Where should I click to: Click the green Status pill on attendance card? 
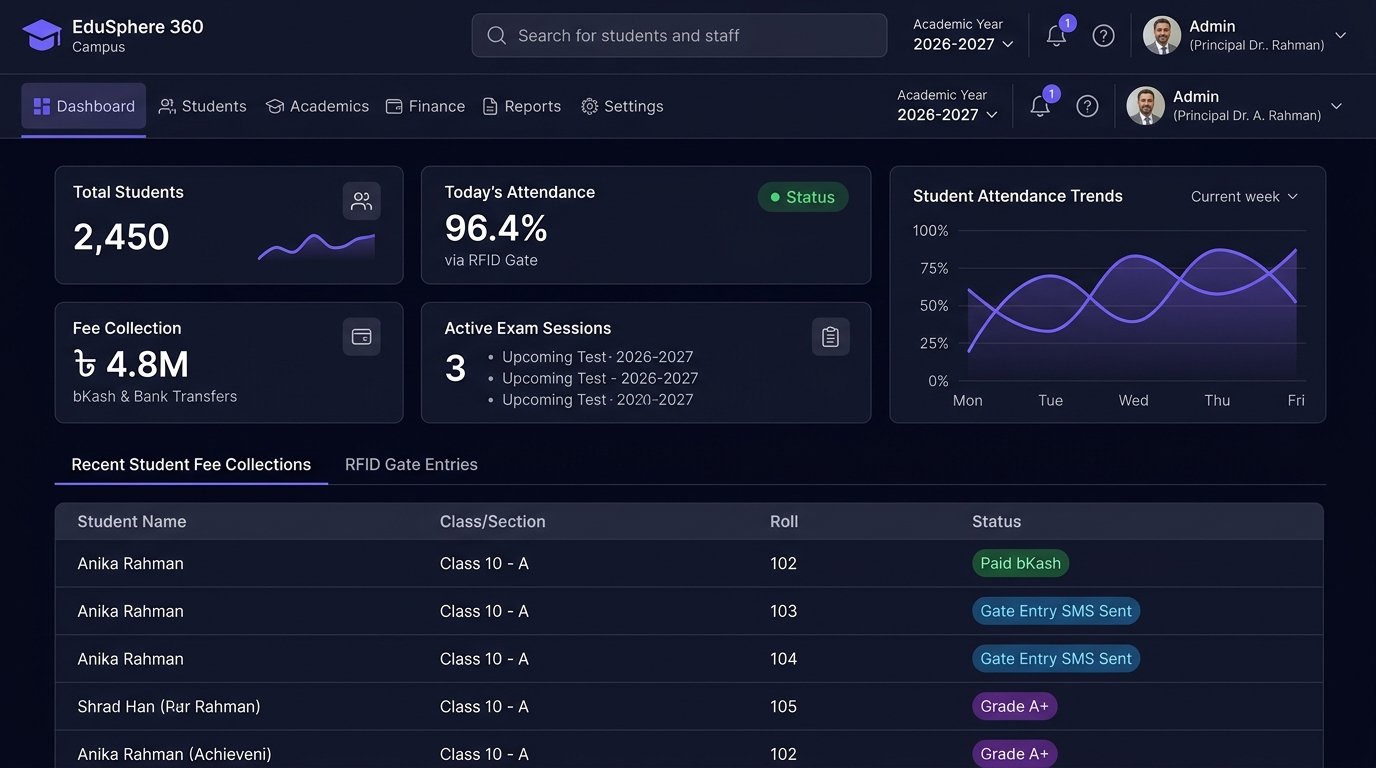803,197
